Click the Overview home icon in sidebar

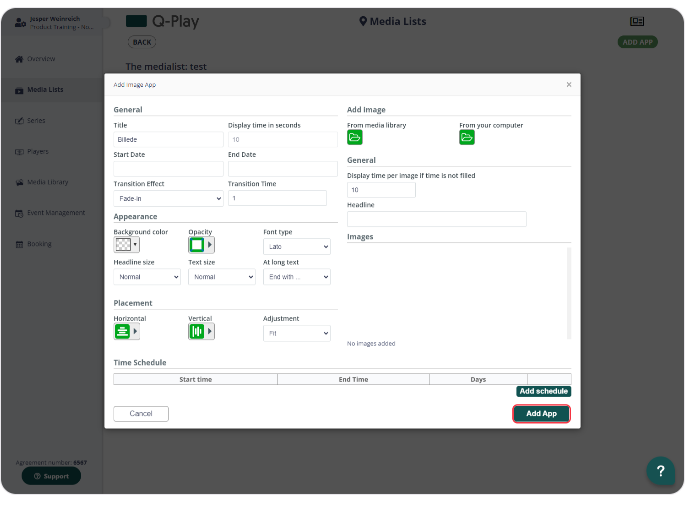pos(19,59)
